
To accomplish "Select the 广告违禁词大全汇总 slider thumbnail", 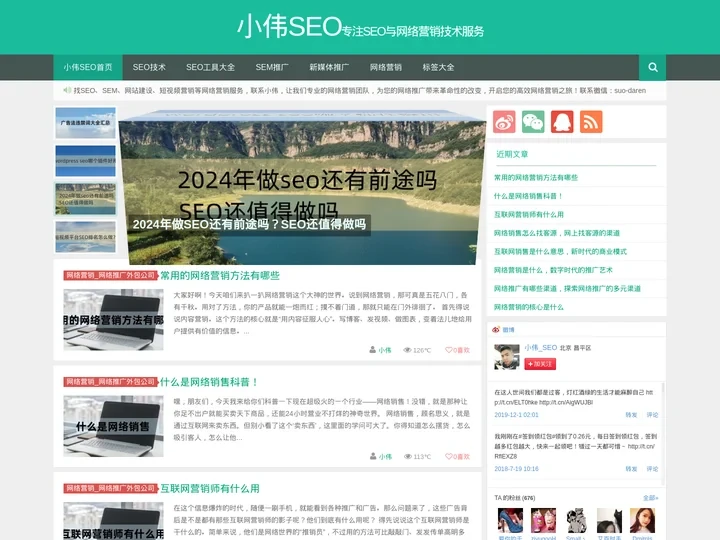I will click(x=85, y=123).
